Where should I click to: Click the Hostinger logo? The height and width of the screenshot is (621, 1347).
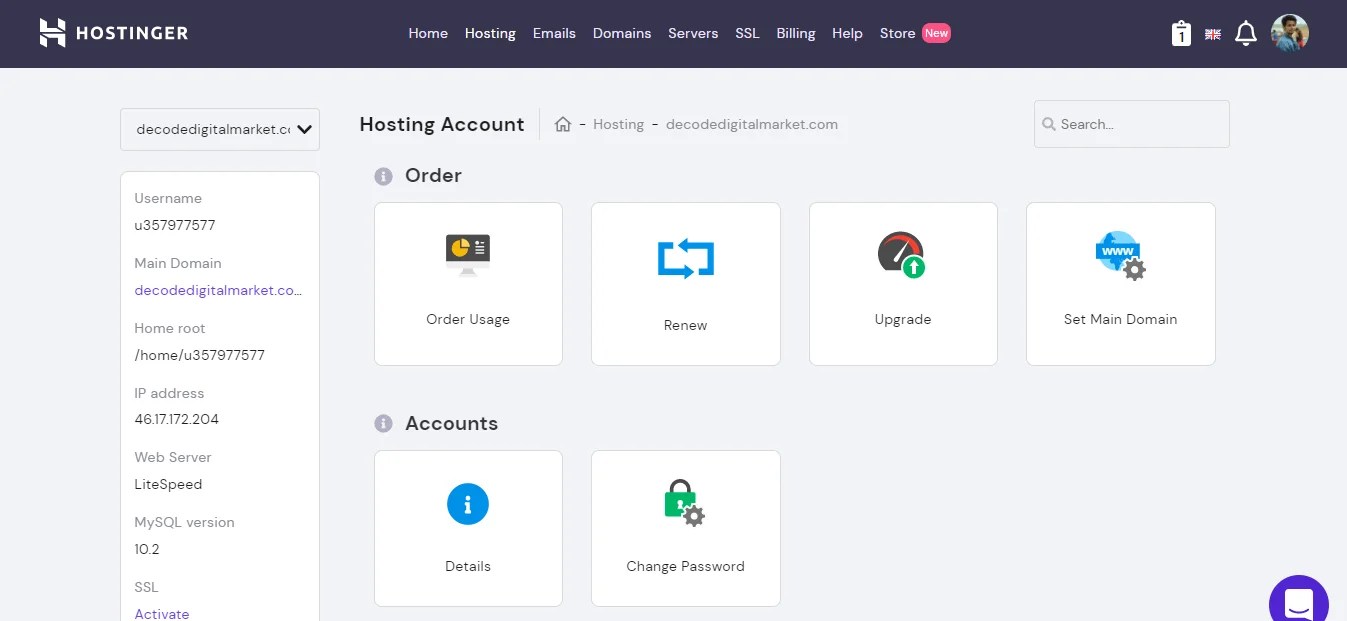(114, 33)
